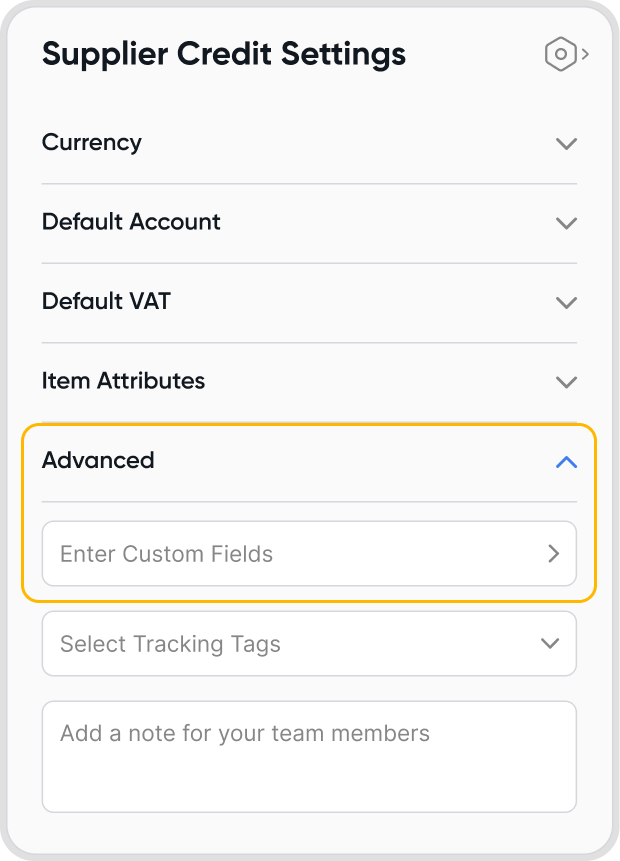Open the Default Account row label
The height and width of the screenshot is (861, 620).
131,222
